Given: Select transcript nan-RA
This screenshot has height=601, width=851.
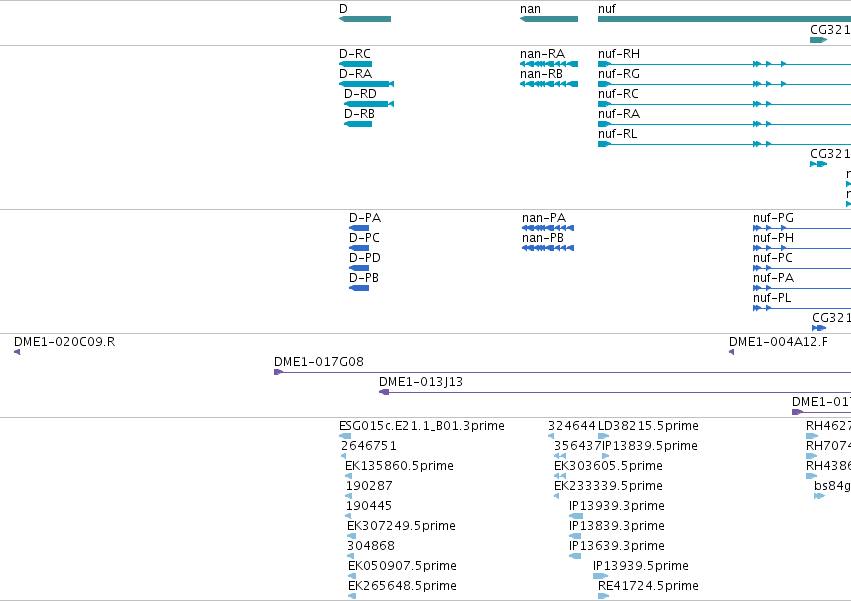Looking at the screenshot, I should pos(549,64).
